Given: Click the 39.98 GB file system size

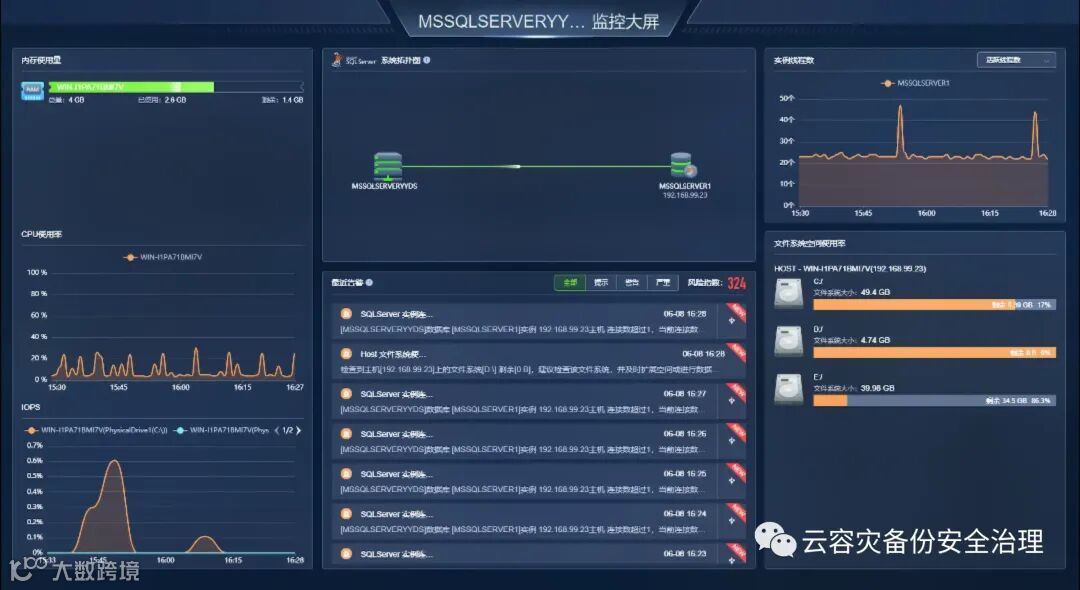Looking at the screenshot, I should click(877, 388).
